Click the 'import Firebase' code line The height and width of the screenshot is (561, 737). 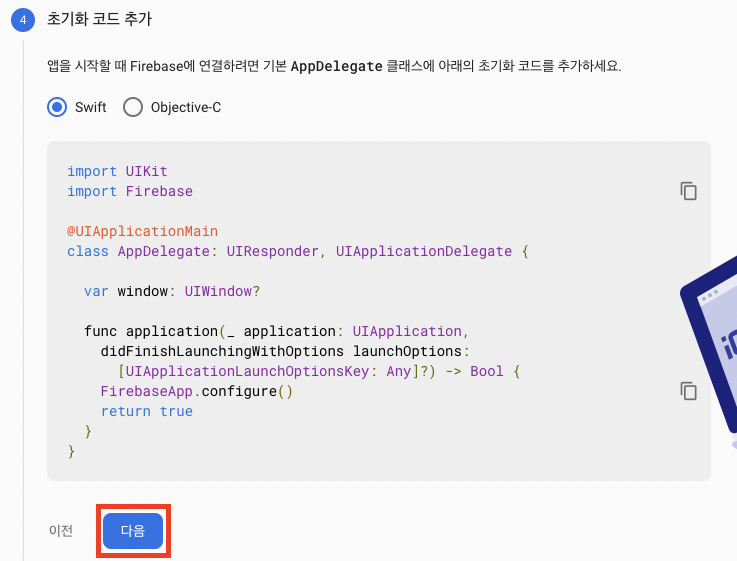[x=130, y=191]
